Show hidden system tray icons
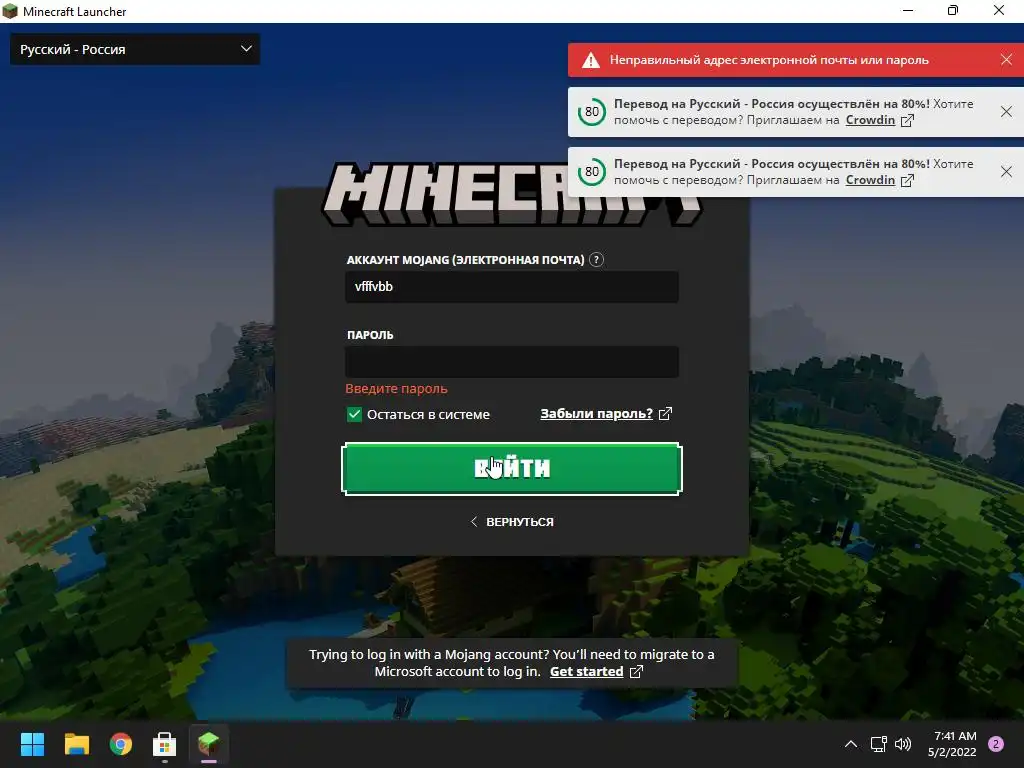 click(x=850, y=744)
